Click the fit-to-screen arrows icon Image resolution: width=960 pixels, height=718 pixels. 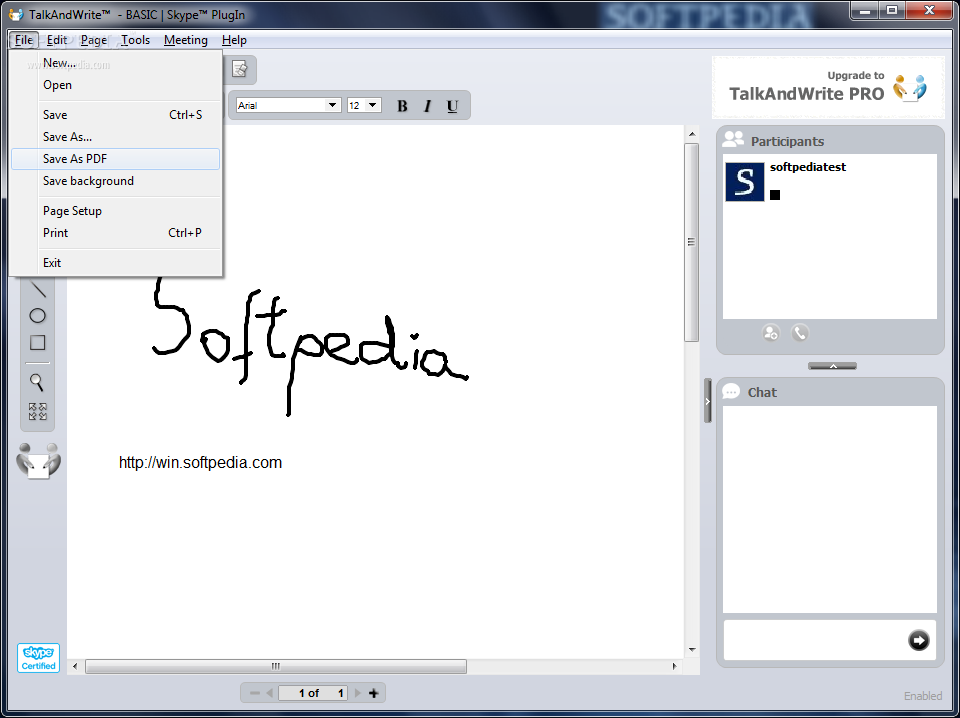(37, 411)
